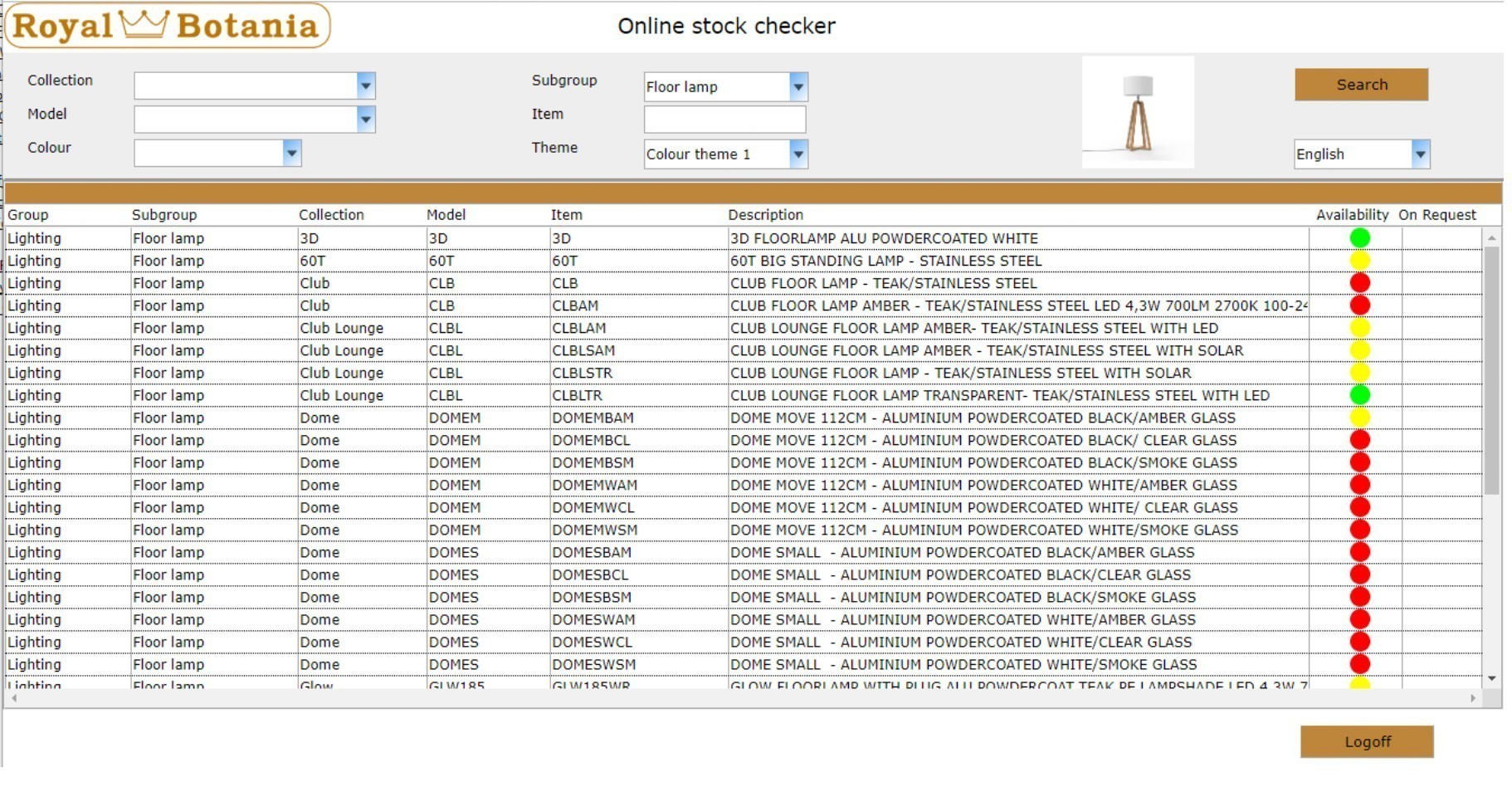Click the floor lamp product thumbnail
Viewport: 1512px width, 792px height.
(x=1138, y=112)
